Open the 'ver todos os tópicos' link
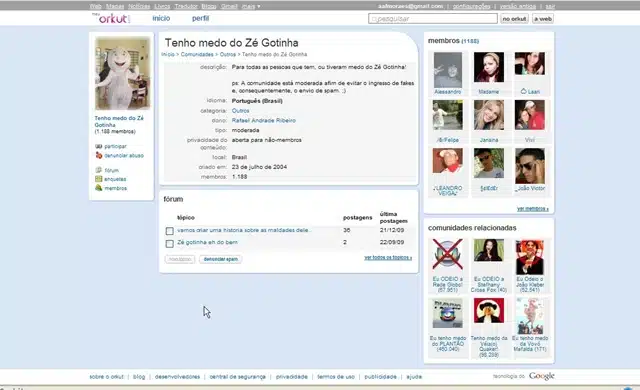 click(388, 258)
